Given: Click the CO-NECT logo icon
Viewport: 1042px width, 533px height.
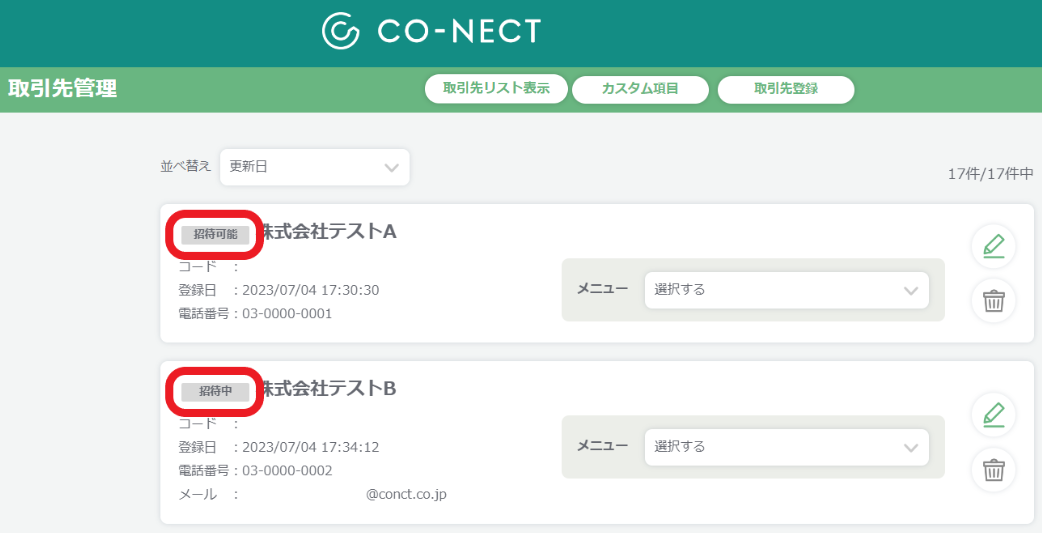Looking at the screenshot, I should 341,31.
